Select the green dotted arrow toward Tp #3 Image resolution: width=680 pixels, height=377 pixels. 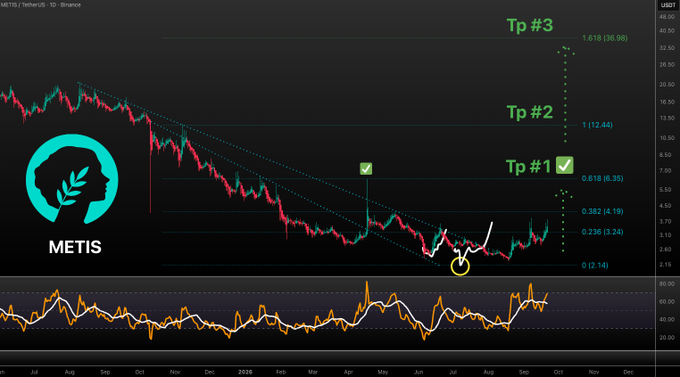coord(566,95)
